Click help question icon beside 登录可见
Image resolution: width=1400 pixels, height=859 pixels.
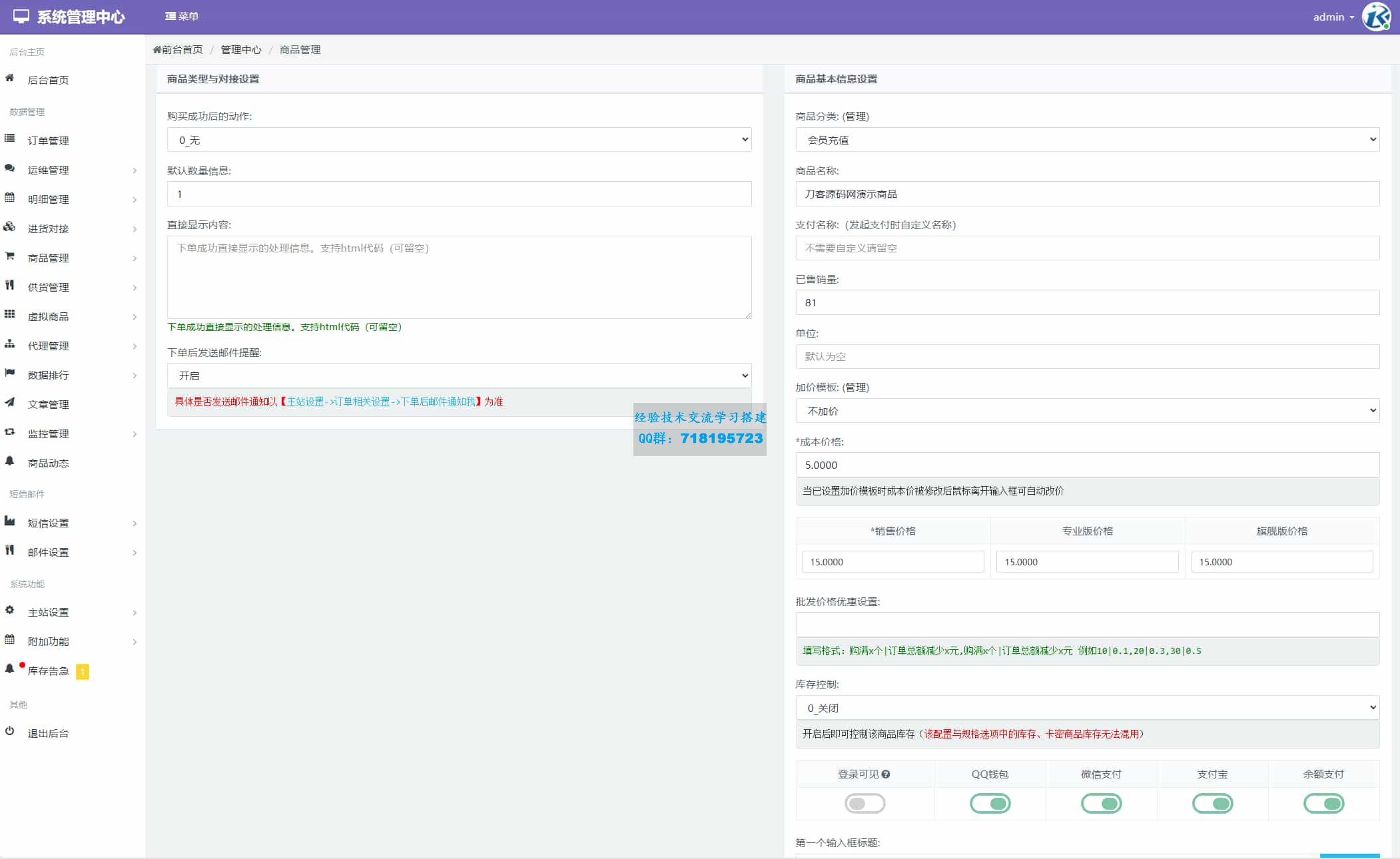(886, 774)
